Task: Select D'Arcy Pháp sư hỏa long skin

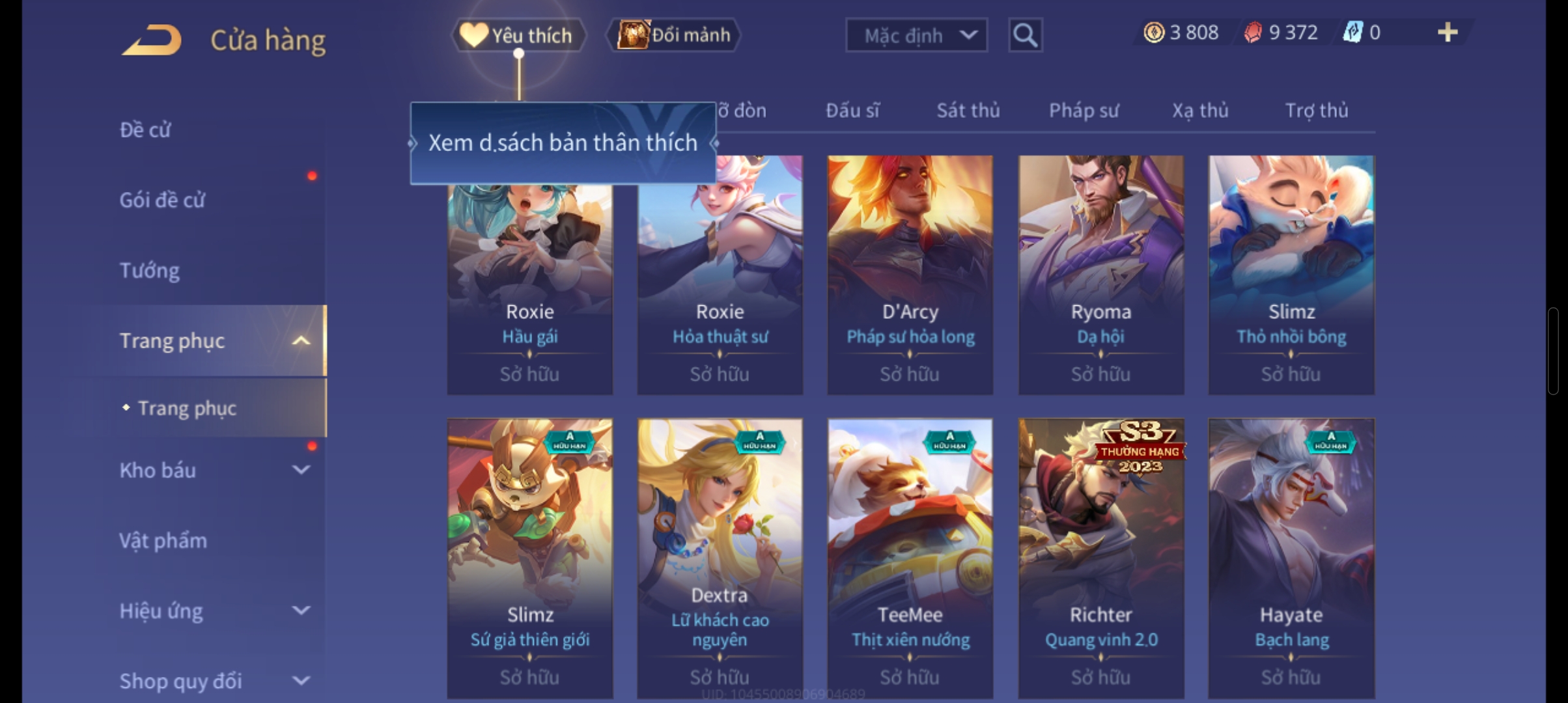Action: tap(910, 275)
